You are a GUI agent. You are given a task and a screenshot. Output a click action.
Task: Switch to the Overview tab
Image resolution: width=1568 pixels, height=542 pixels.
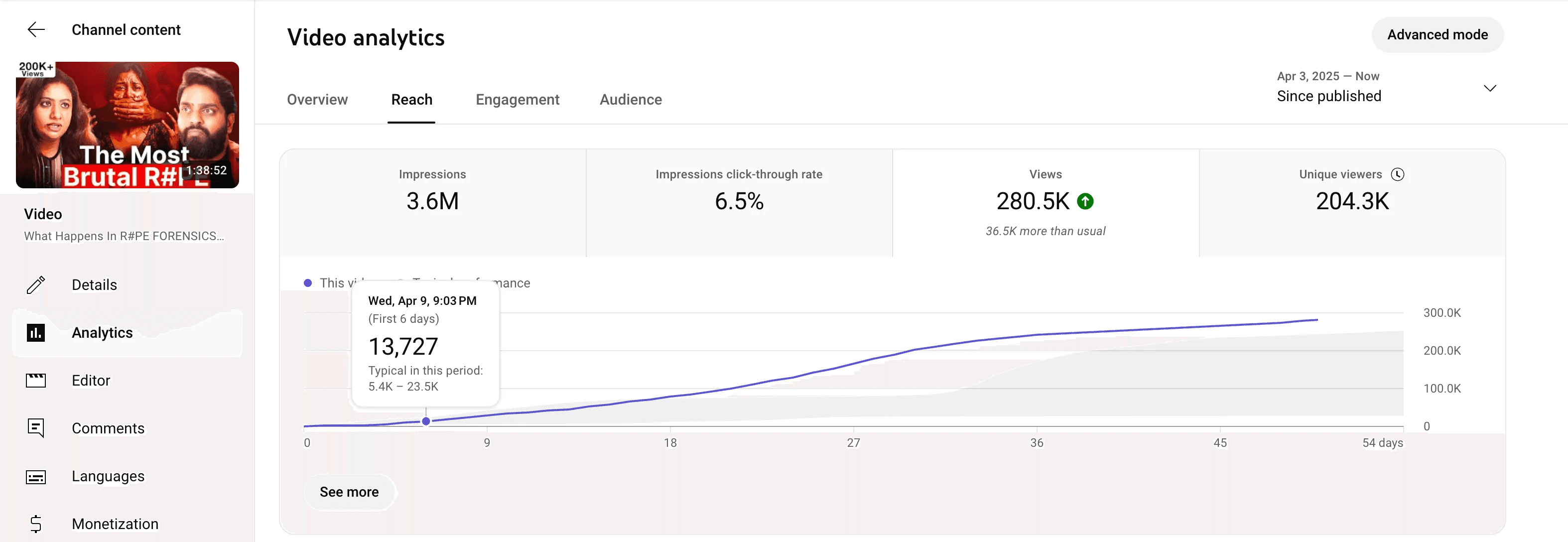pyautogui.click(x=317, y=99)
